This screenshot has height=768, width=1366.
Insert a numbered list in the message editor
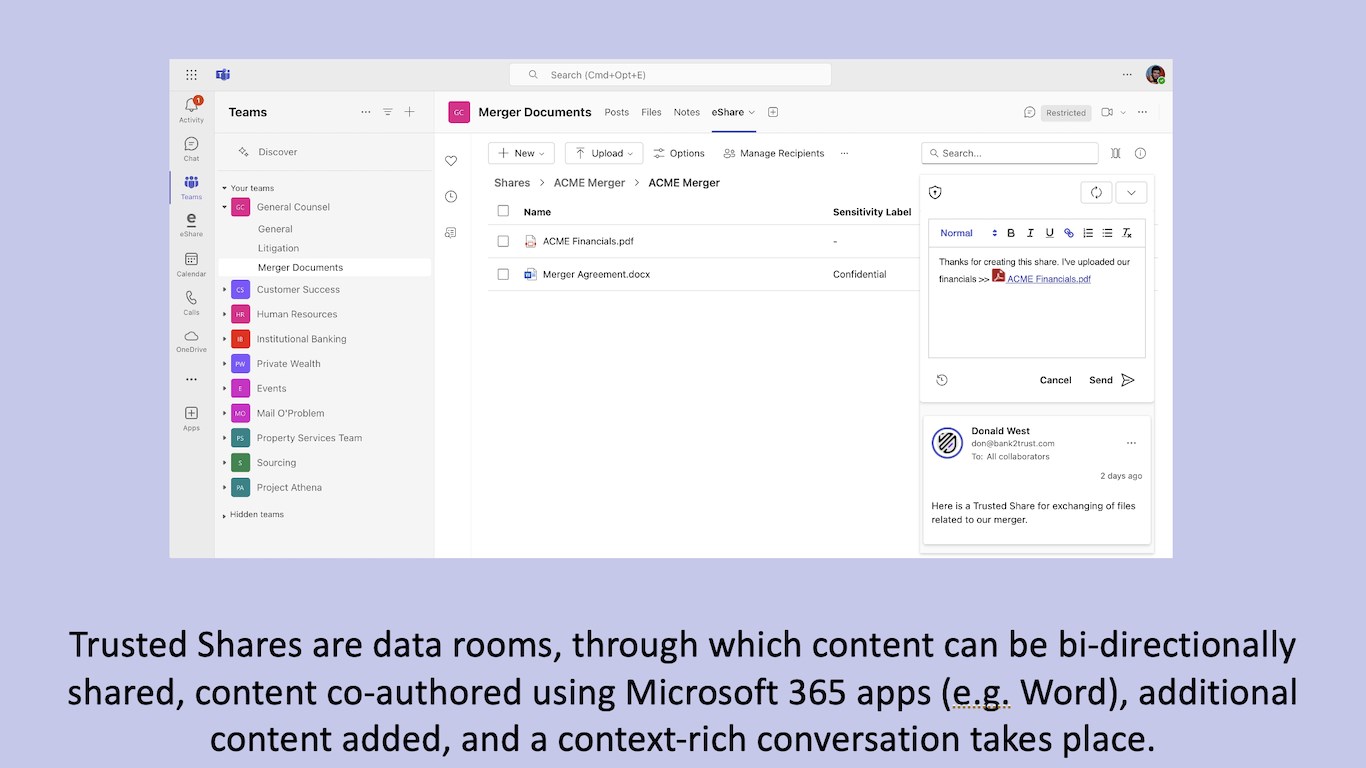point(1088,233)
